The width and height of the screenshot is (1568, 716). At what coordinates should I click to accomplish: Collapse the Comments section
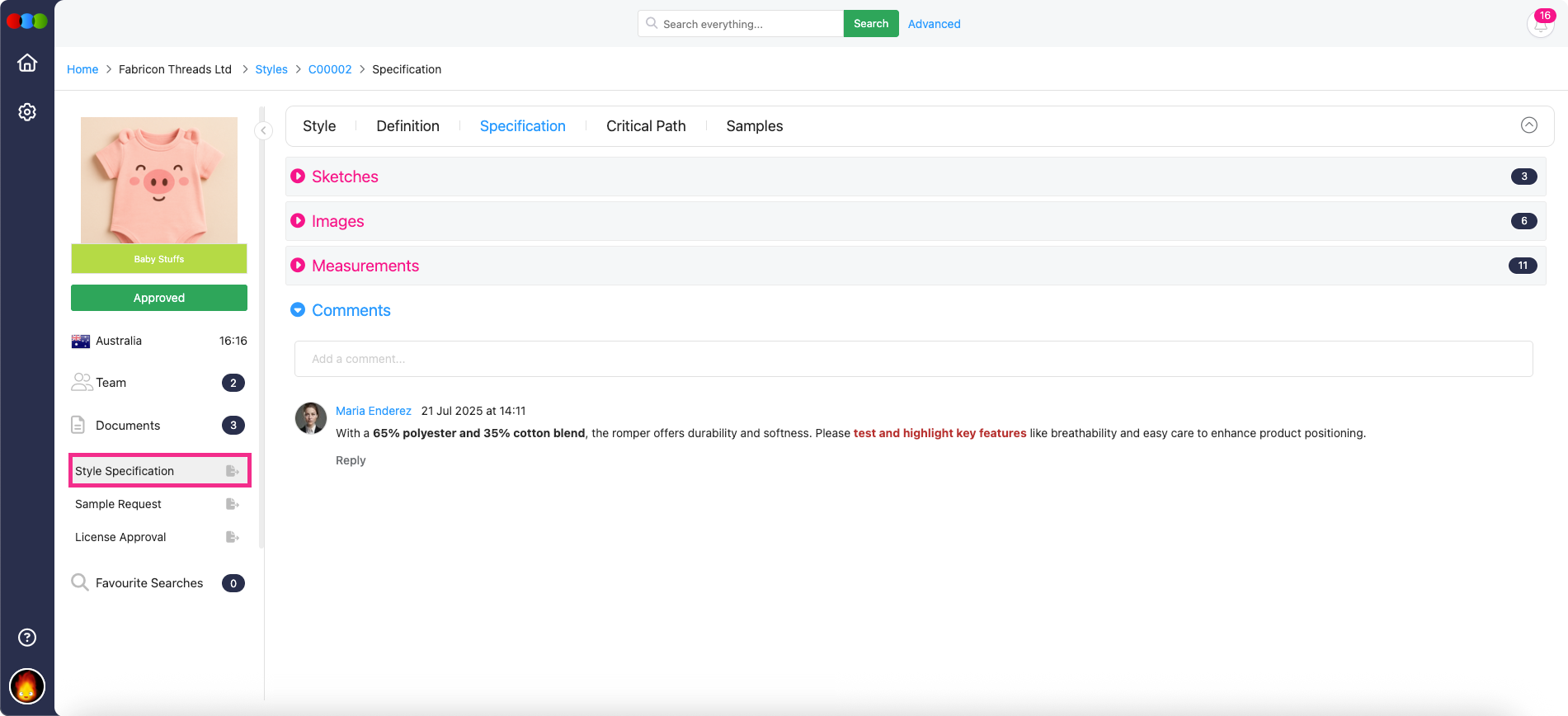(x=299, y=310)
